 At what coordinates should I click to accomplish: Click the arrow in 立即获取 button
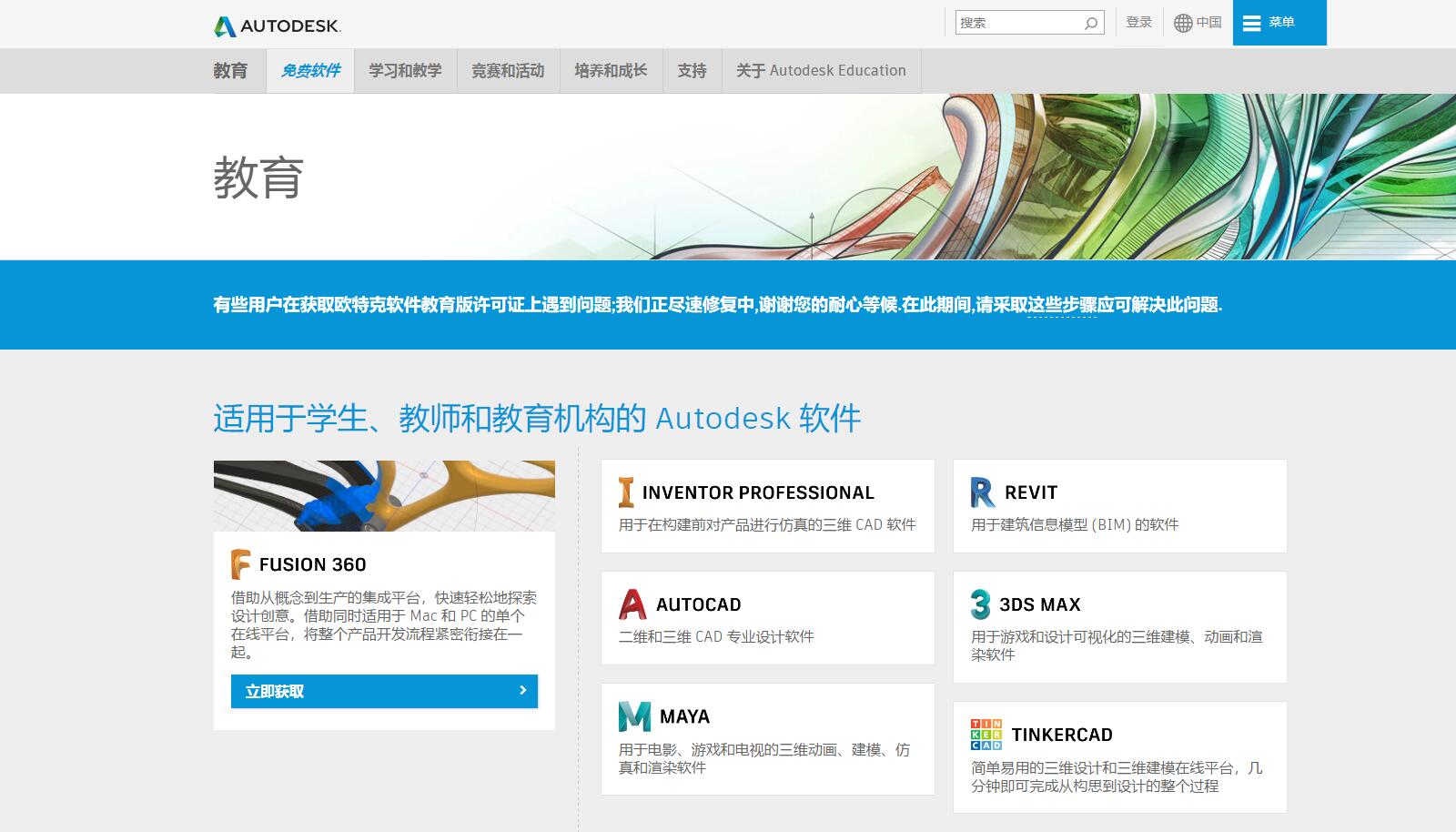[x=522, y=691]
